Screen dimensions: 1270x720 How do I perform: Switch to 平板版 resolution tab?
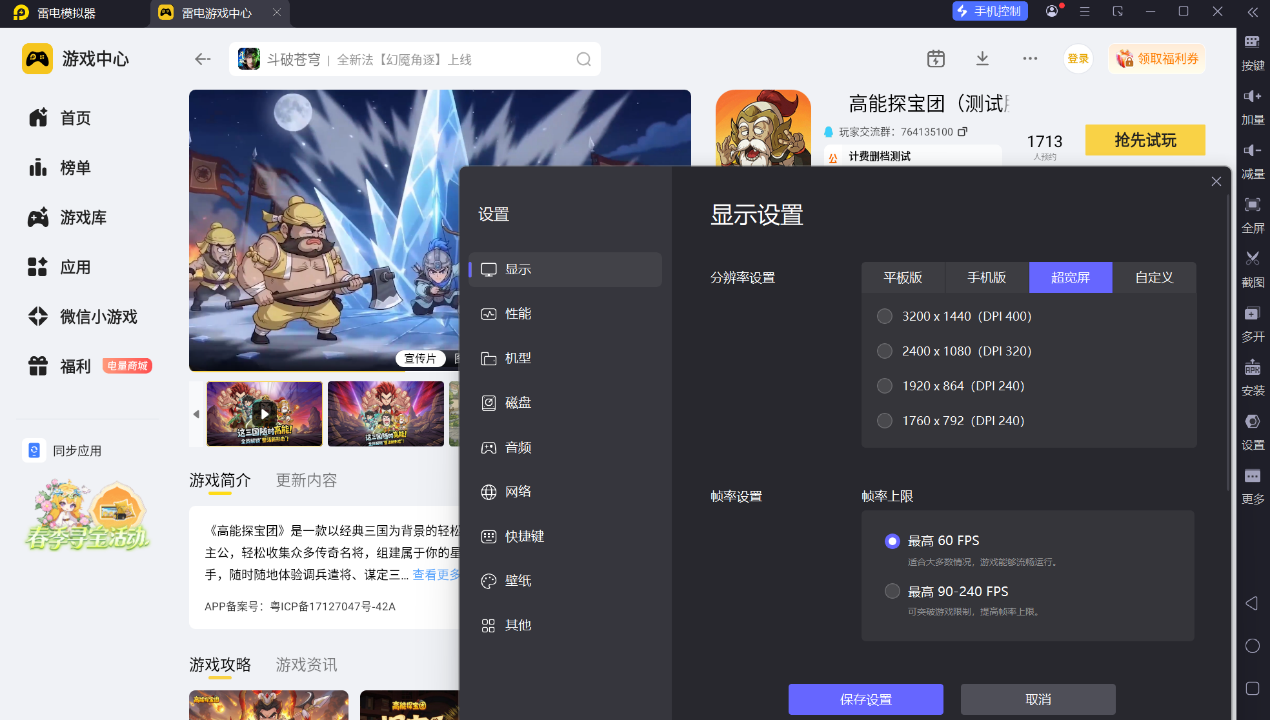[903, 277]
